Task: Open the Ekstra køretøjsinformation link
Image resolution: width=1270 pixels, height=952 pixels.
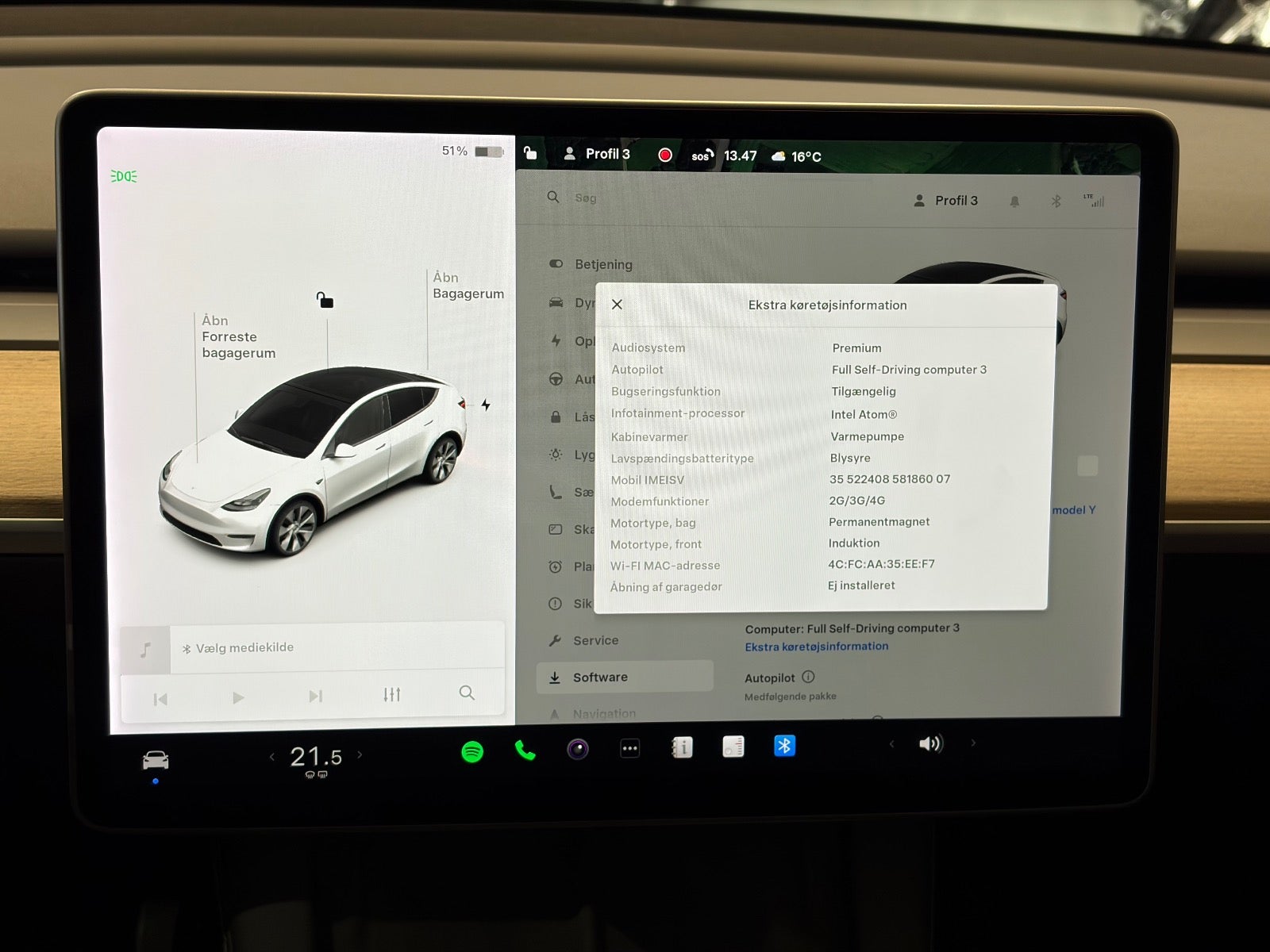Action: click(815, 646)
